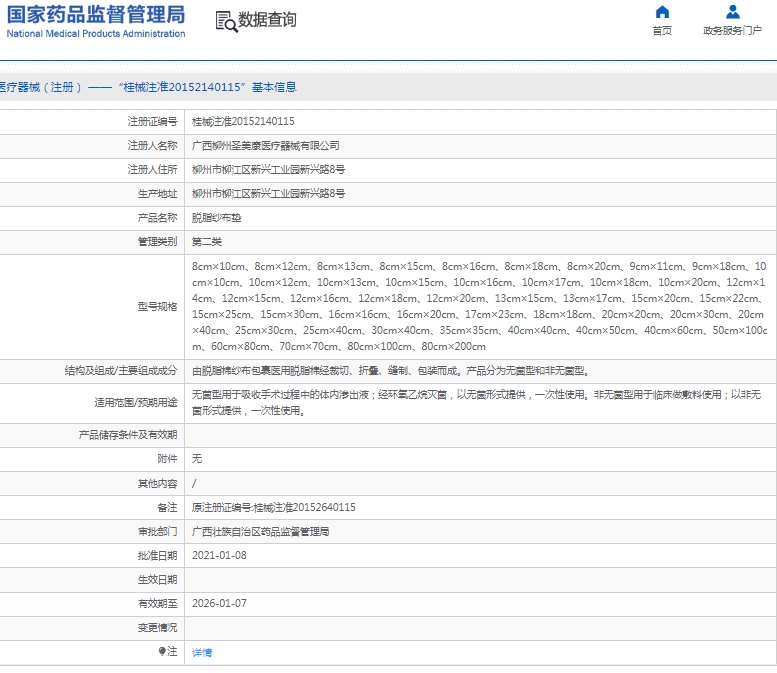Click the bulb icon next to 注
This screenshot has height=673, width=777.
[x=162, y=651]
